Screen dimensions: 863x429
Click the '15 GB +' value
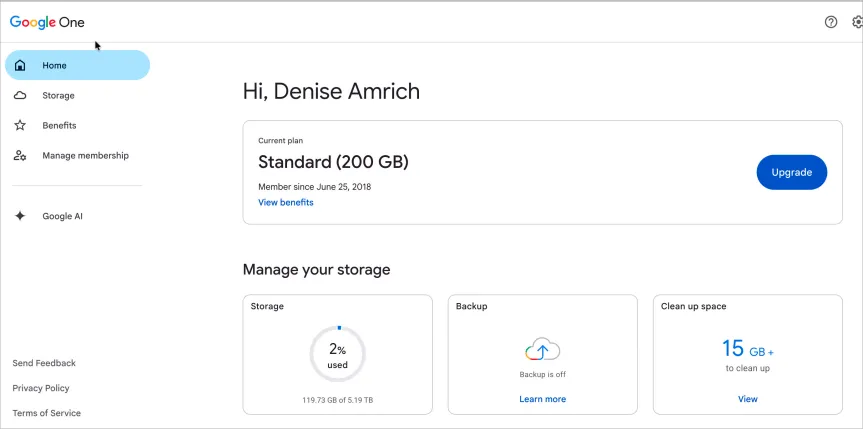tap(747, 349)
